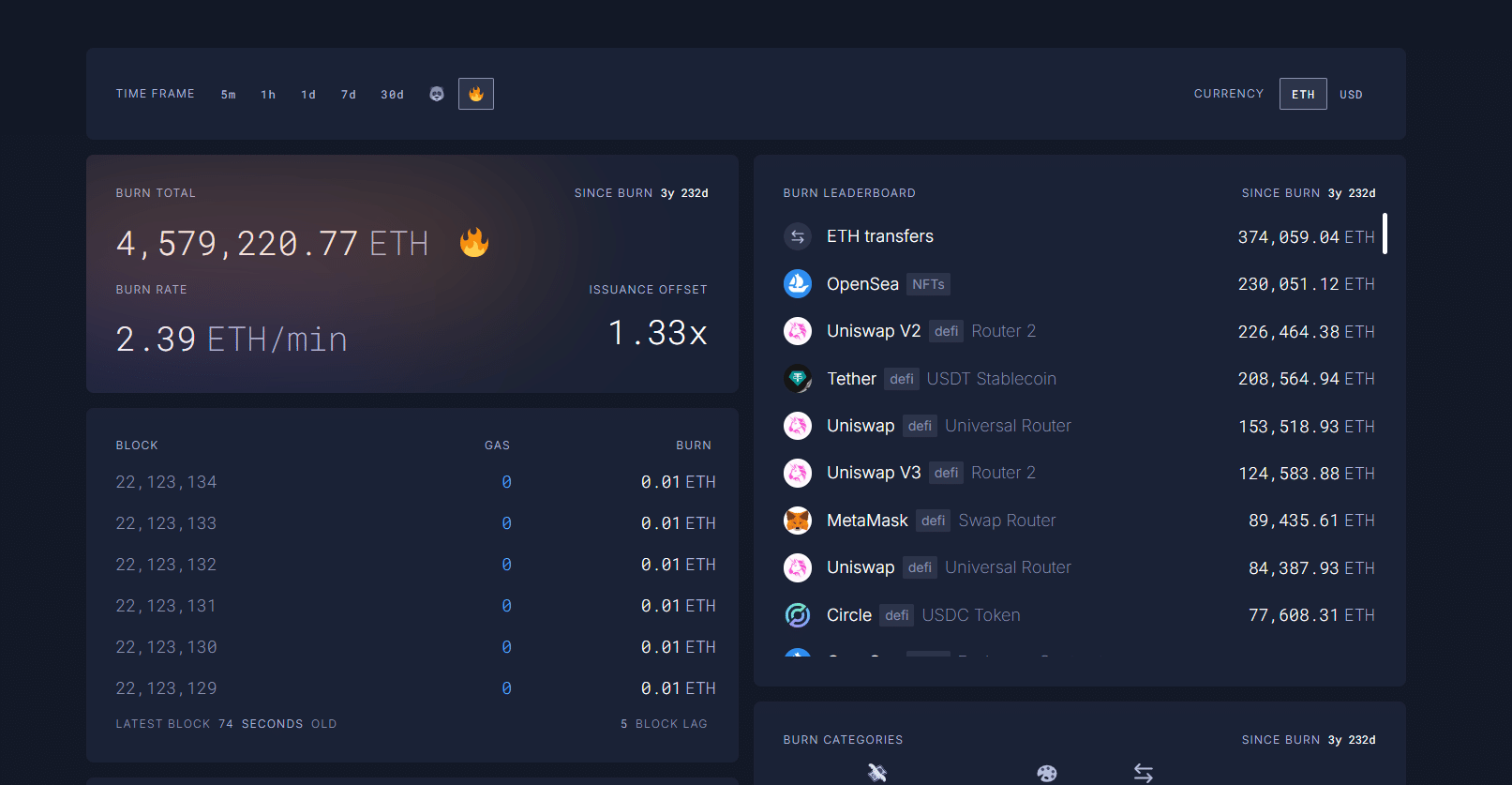
Task: Click the Circle USDC logo
Action: pyautogui.click(x=798, y=614)
